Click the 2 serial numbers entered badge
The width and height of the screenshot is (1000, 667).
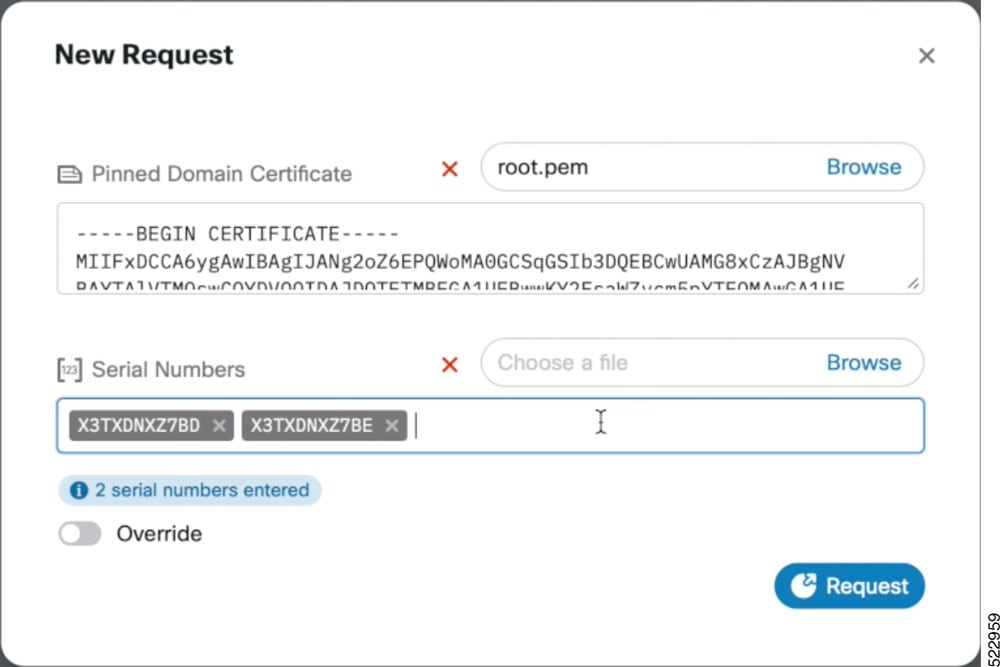tap(190, 490)
